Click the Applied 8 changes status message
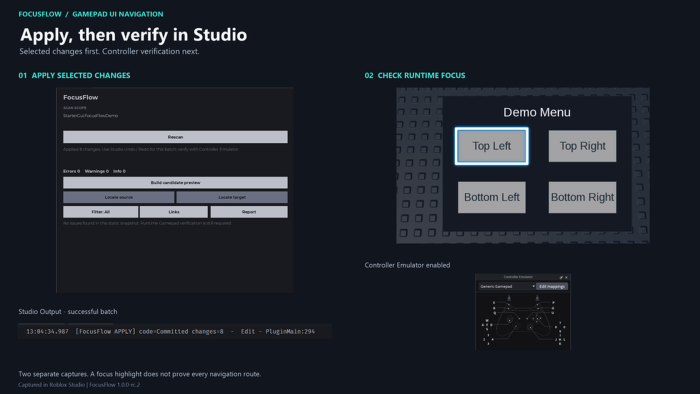This screenshot has height=394, width=700. point(151,149)
